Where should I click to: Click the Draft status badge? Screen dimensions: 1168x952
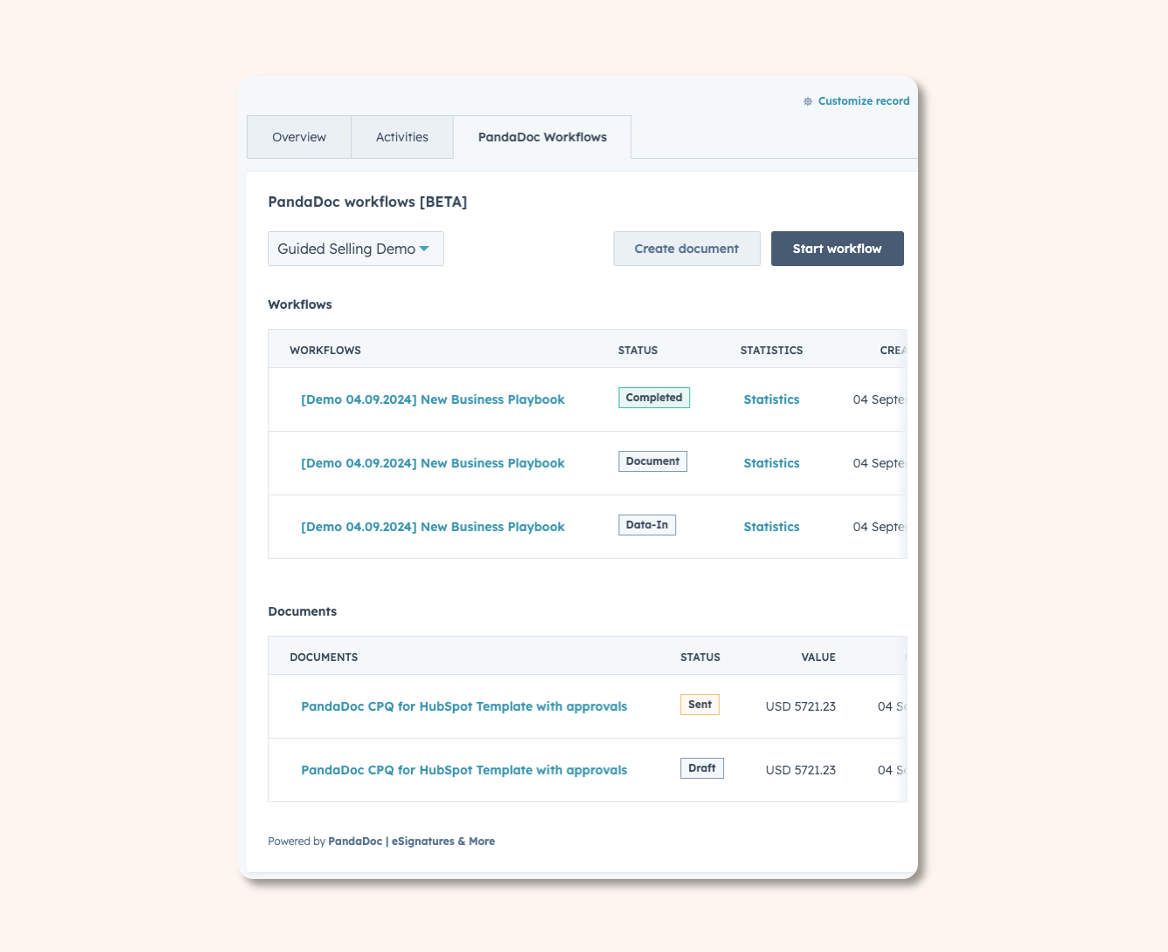[x=701, y=768]
